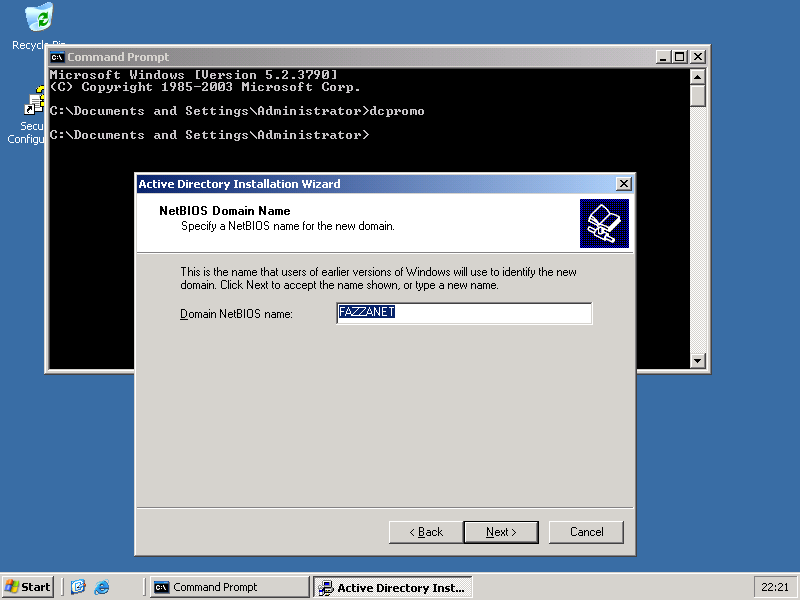This screenshot has height=600, width=800.
Task: Maximize the Command Prompt window
Action: click(680, 57)
